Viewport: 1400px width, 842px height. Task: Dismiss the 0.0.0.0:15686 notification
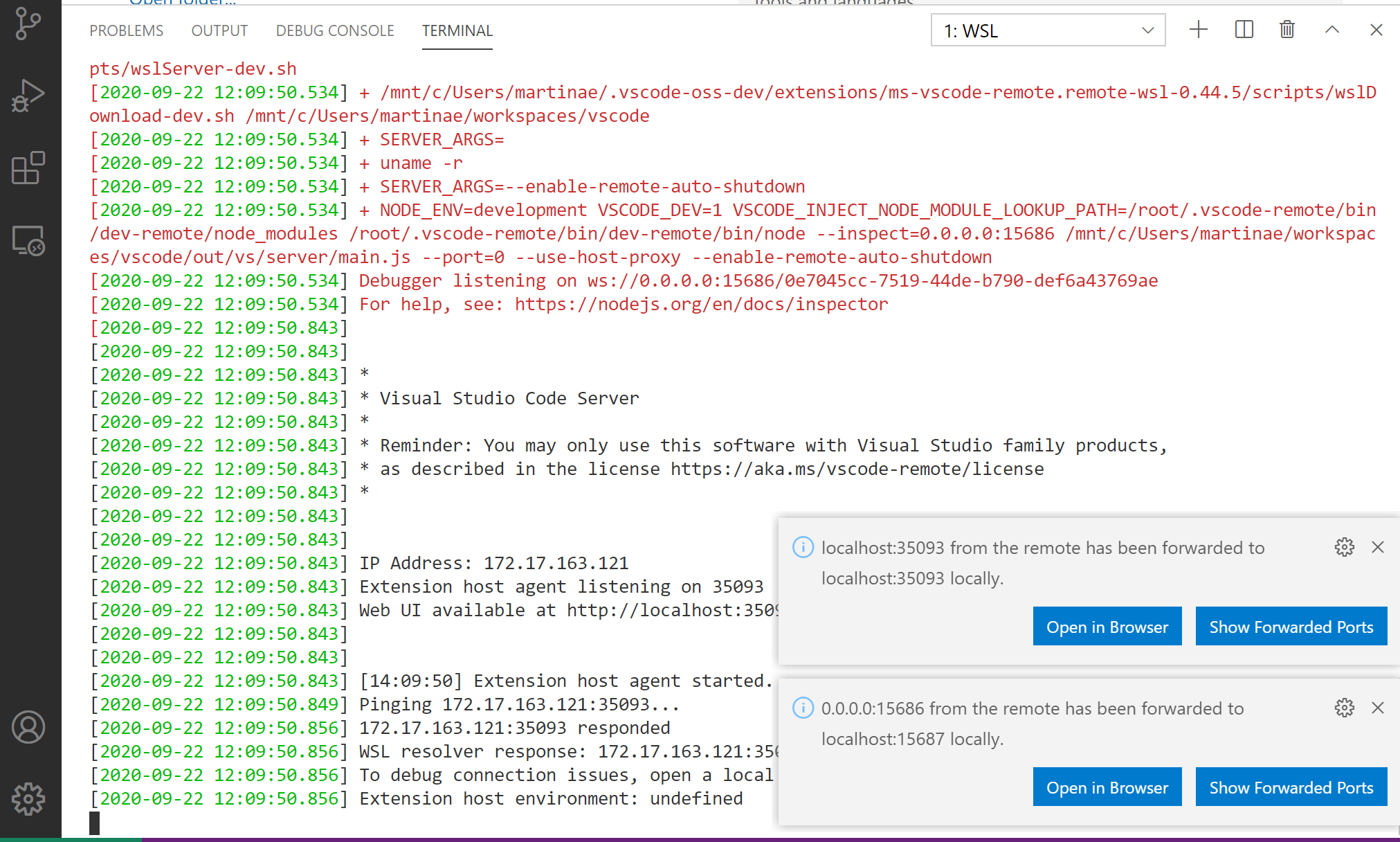point(1377,708)
